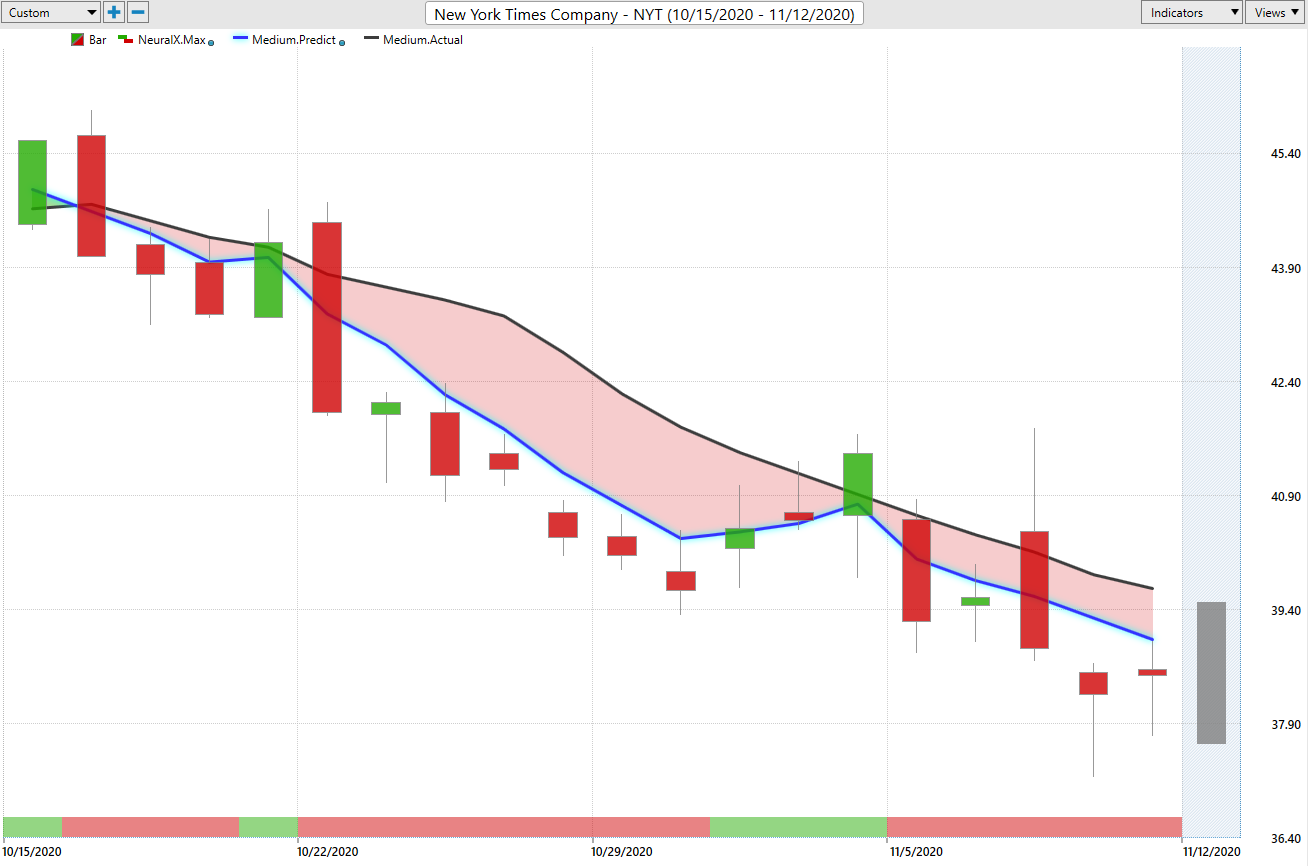Open the Custom range dropdown
Screen dimensions: 1308x866
click(x=51, y=13)
